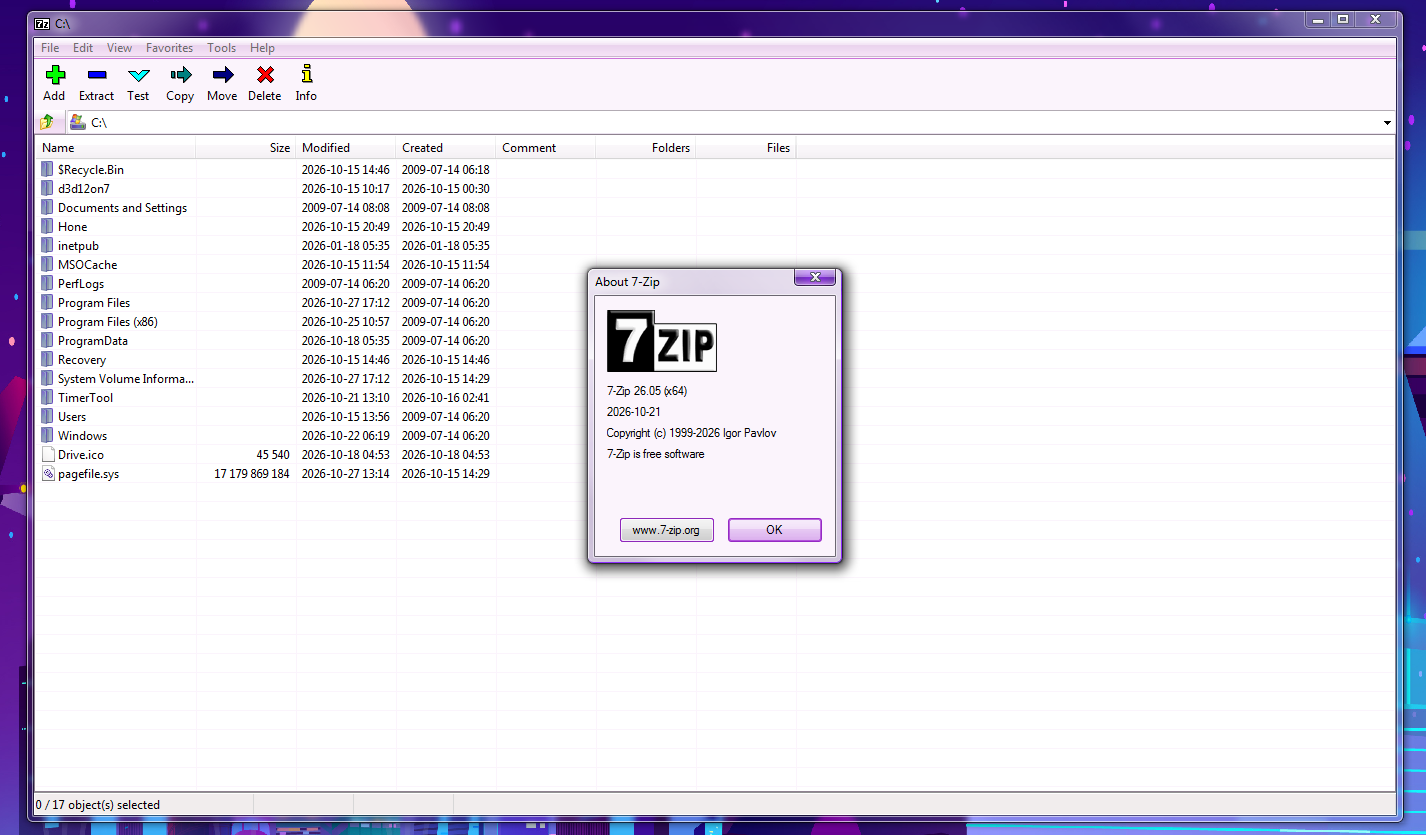Viewport: 1426px width, 835px height.
Task: Sort by the Modified column header
Action: (346, 147)
